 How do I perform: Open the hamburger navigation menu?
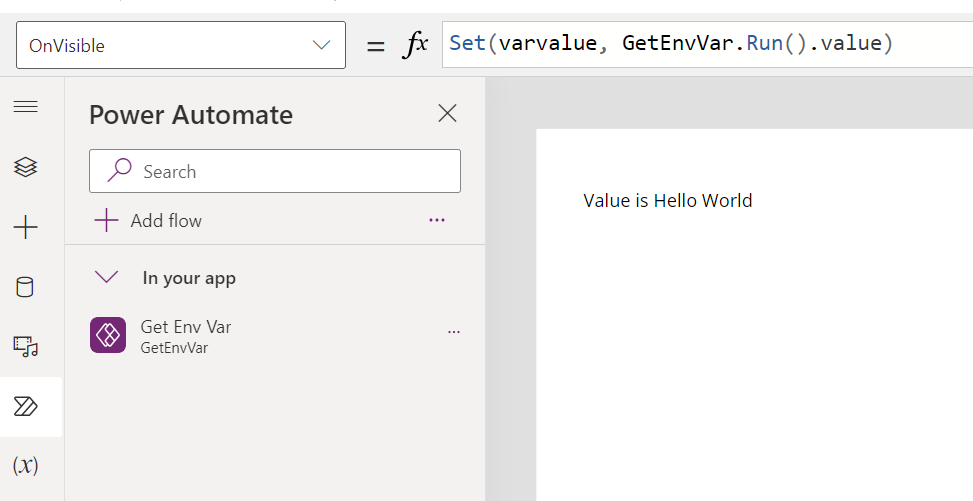(25, 107)
